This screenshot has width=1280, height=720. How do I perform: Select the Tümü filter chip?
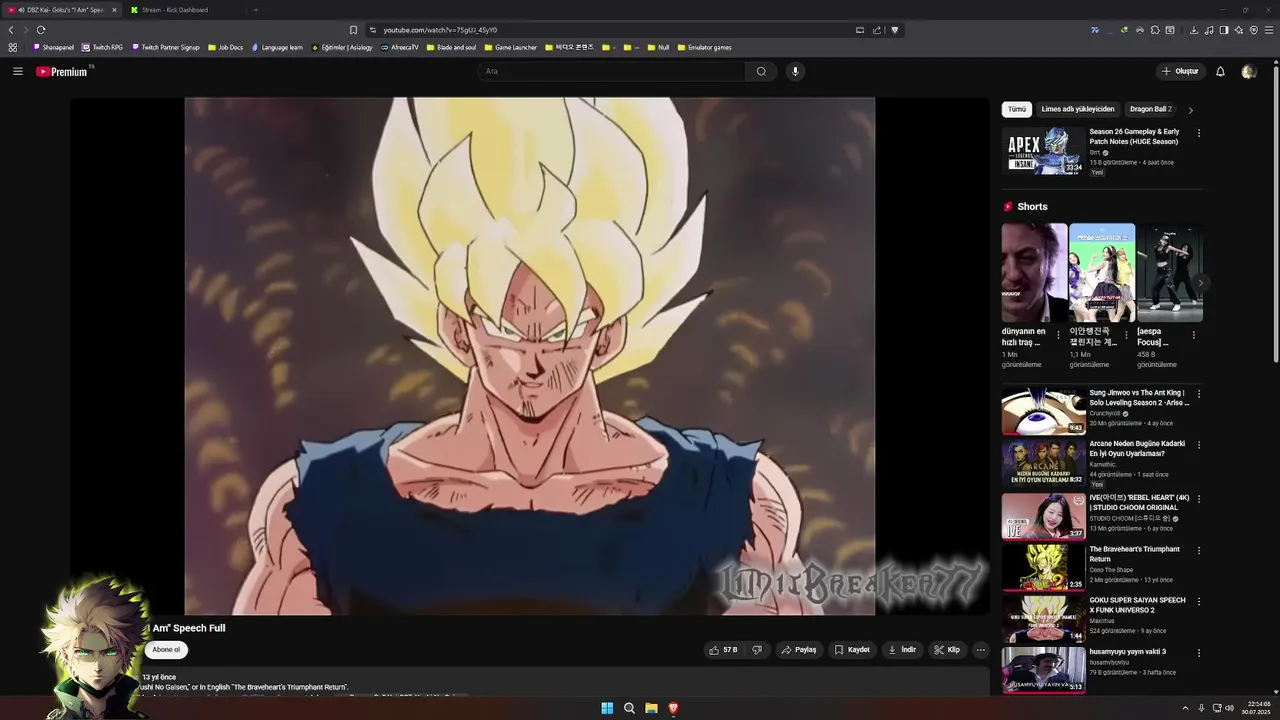coord(1017,109)
